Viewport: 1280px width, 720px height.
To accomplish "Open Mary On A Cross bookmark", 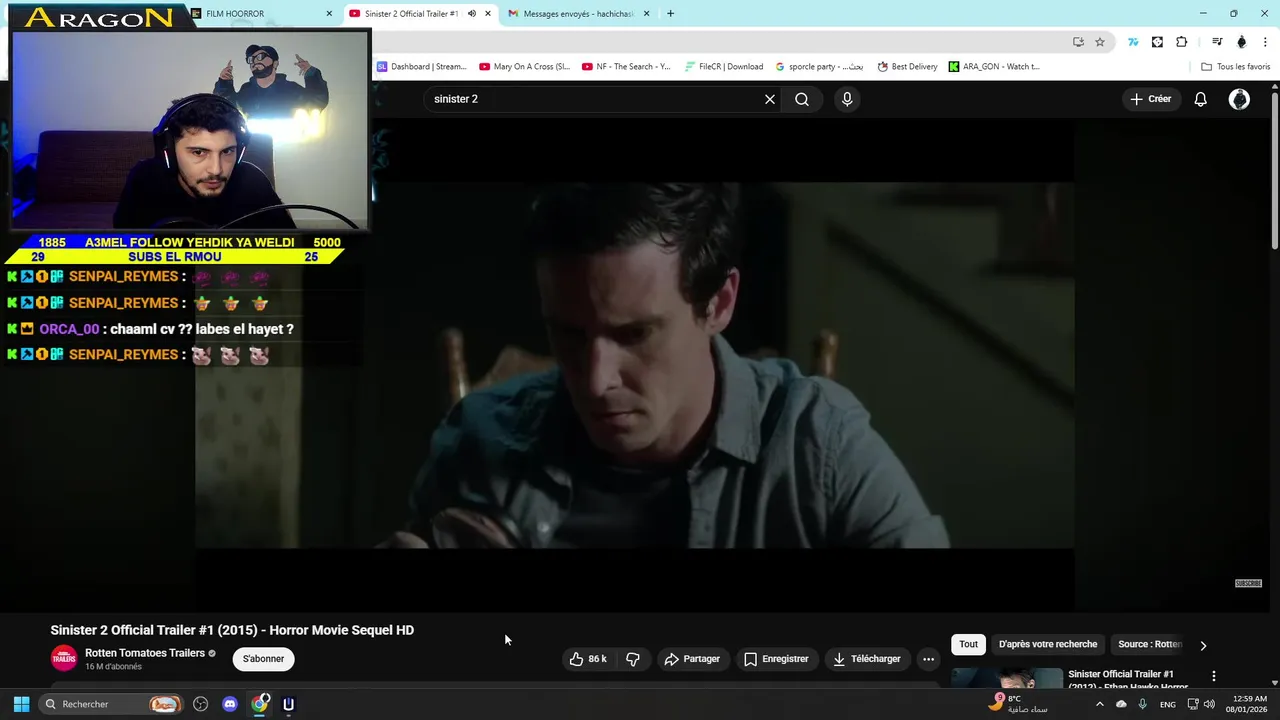I will 525,67.
